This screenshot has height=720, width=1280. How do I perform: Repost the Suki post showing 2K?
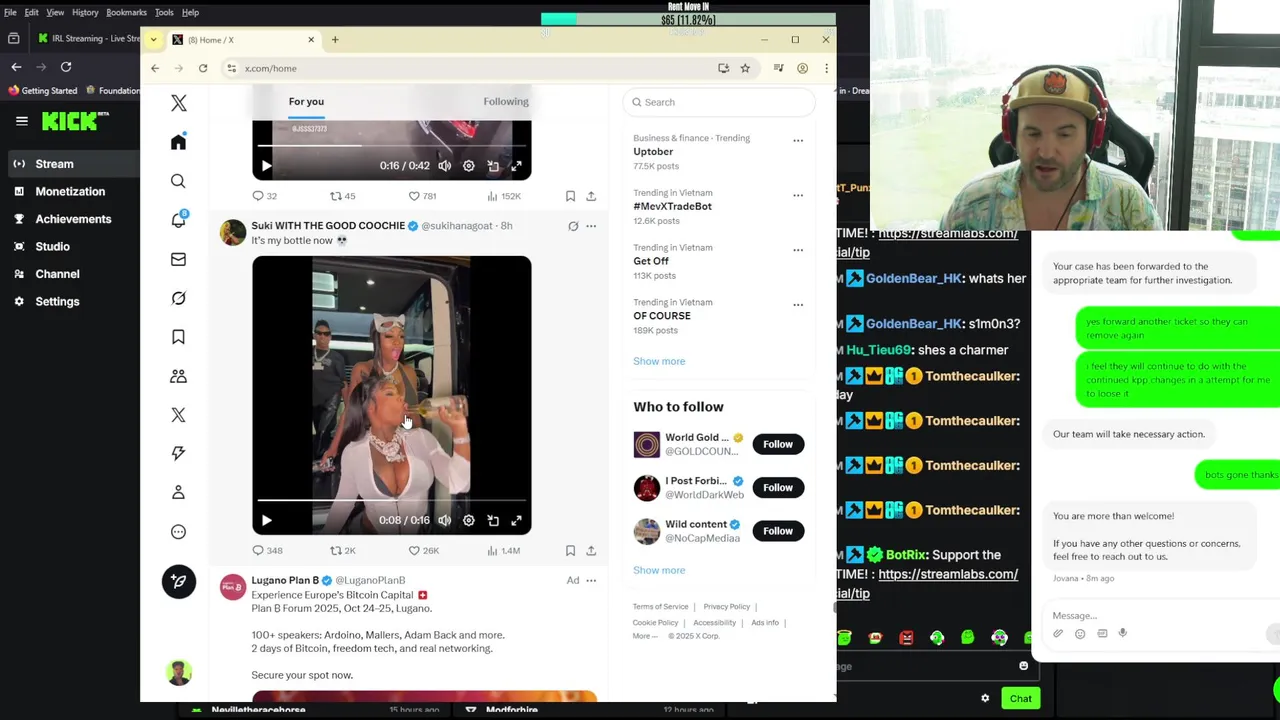tap(343, 550)
